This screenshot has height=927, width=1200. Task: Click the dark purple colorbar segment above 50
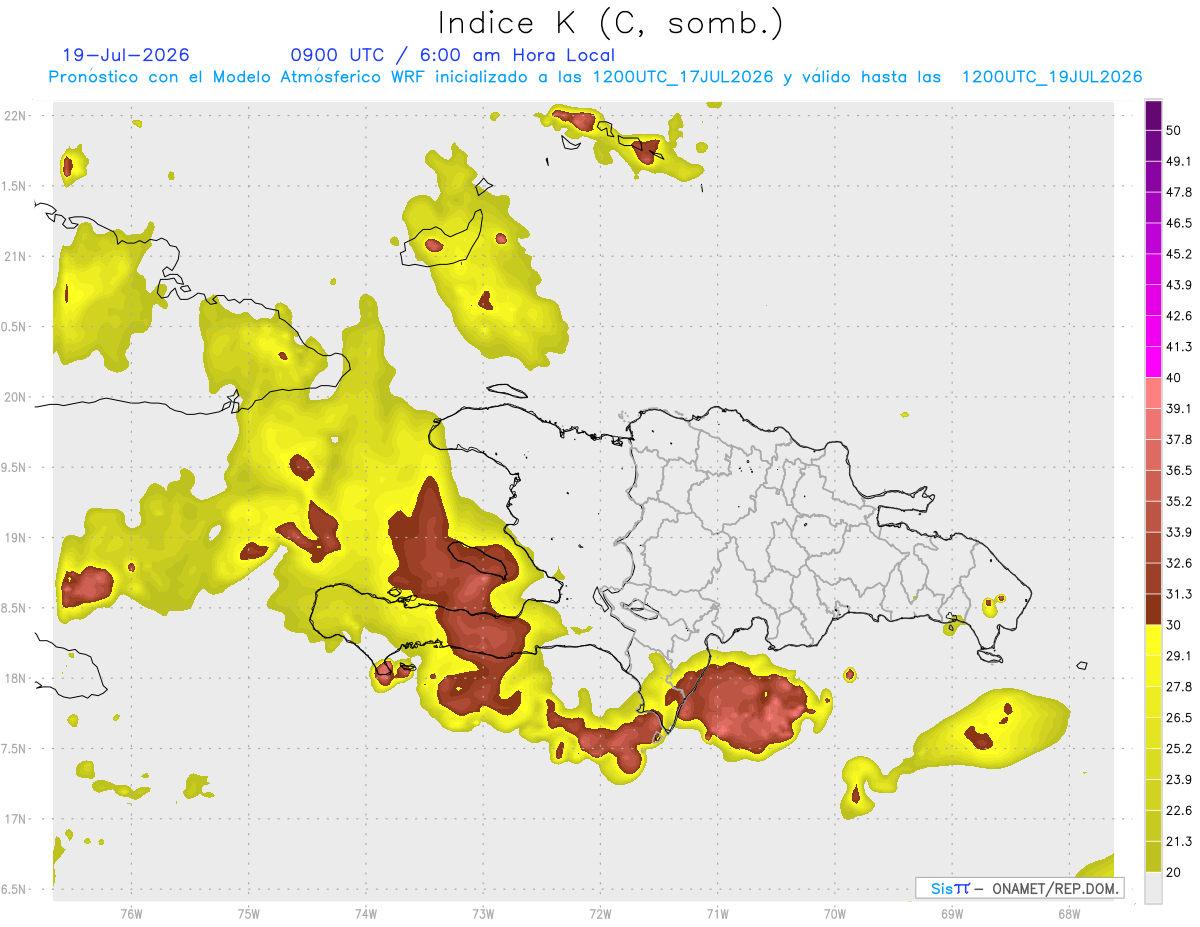pyautogui.click(x=1153, y=115)
